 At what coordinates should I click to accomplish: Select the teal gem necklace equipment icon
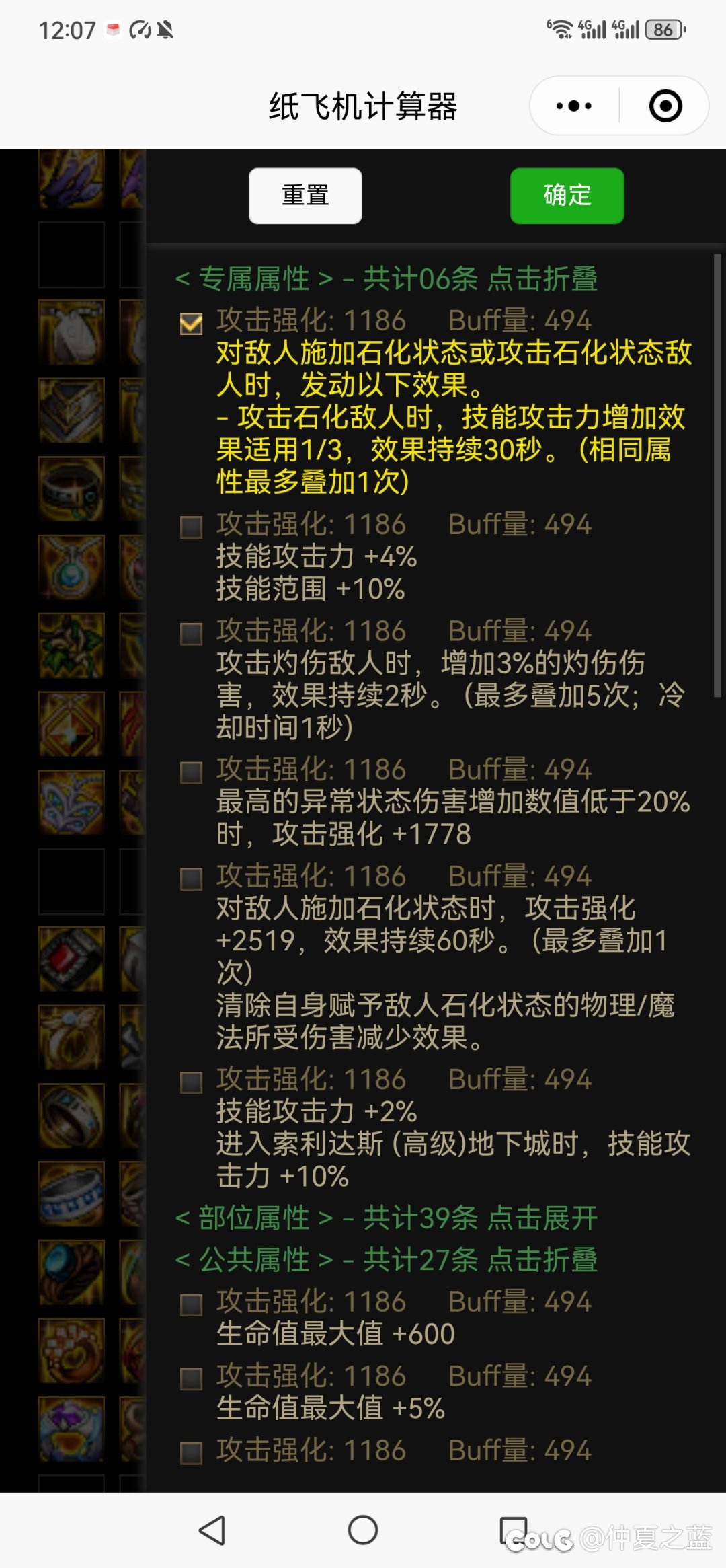pyautogui.click(x=71, y=567)
